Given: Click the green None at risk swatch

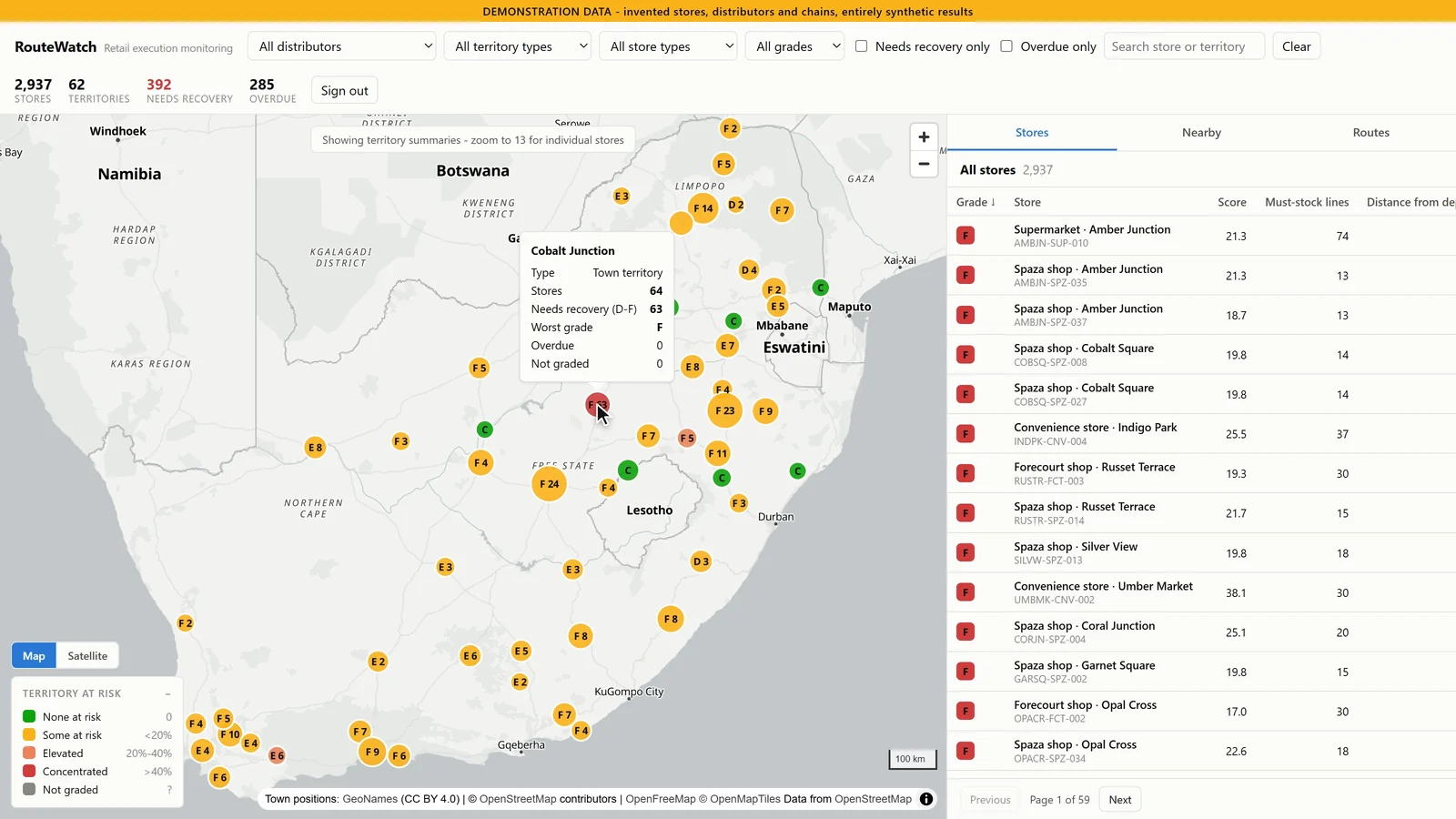Looking at the screenshot, I should [29, 717].
